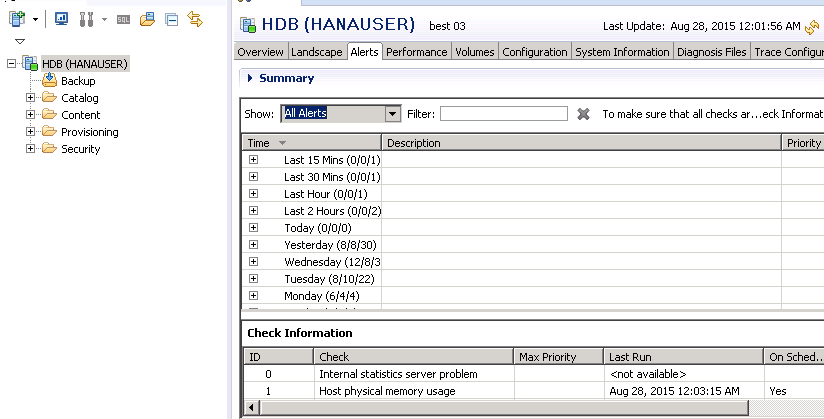Image resolution: width=824 pixels, height=419 pixels.
Task: Click the Add System toolbar icon
Action: pos(16,19)
